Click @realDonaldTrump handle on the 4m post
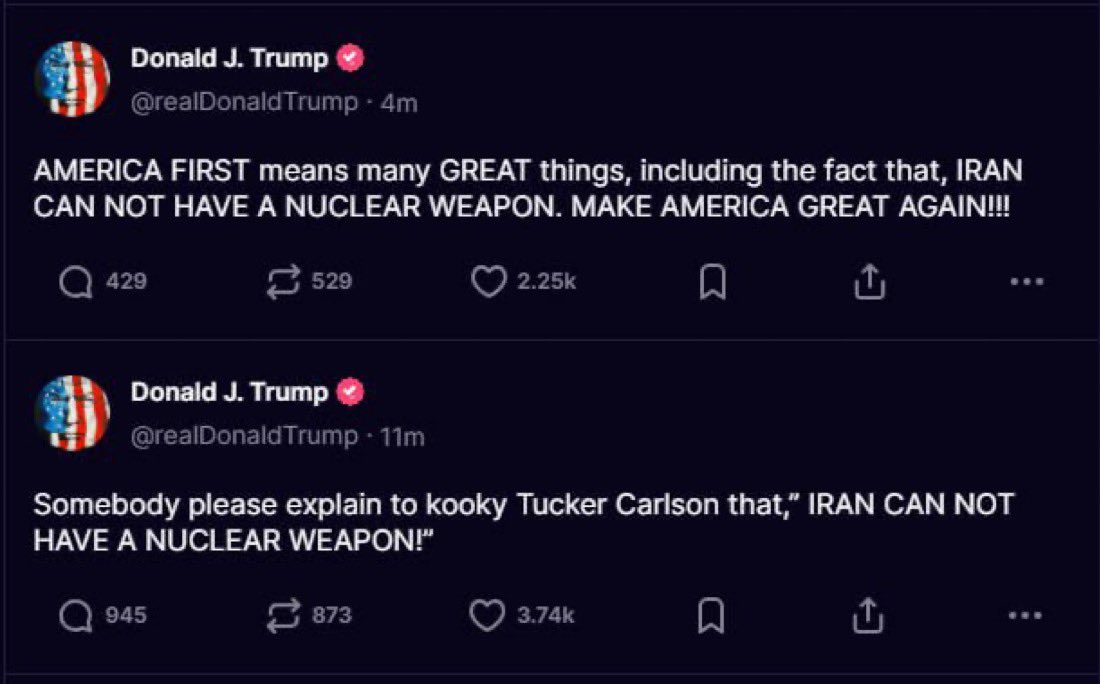The height and width of the screenshot is (684, 1100). (245, 102)
